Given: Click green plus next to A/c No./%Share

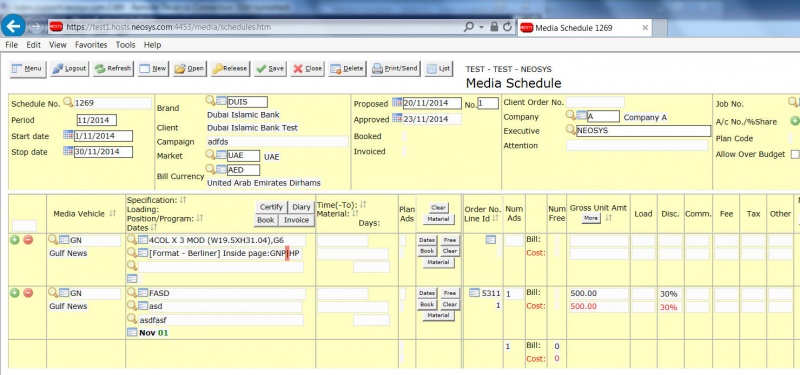Looking at the screenshot, I should (795, 121).
